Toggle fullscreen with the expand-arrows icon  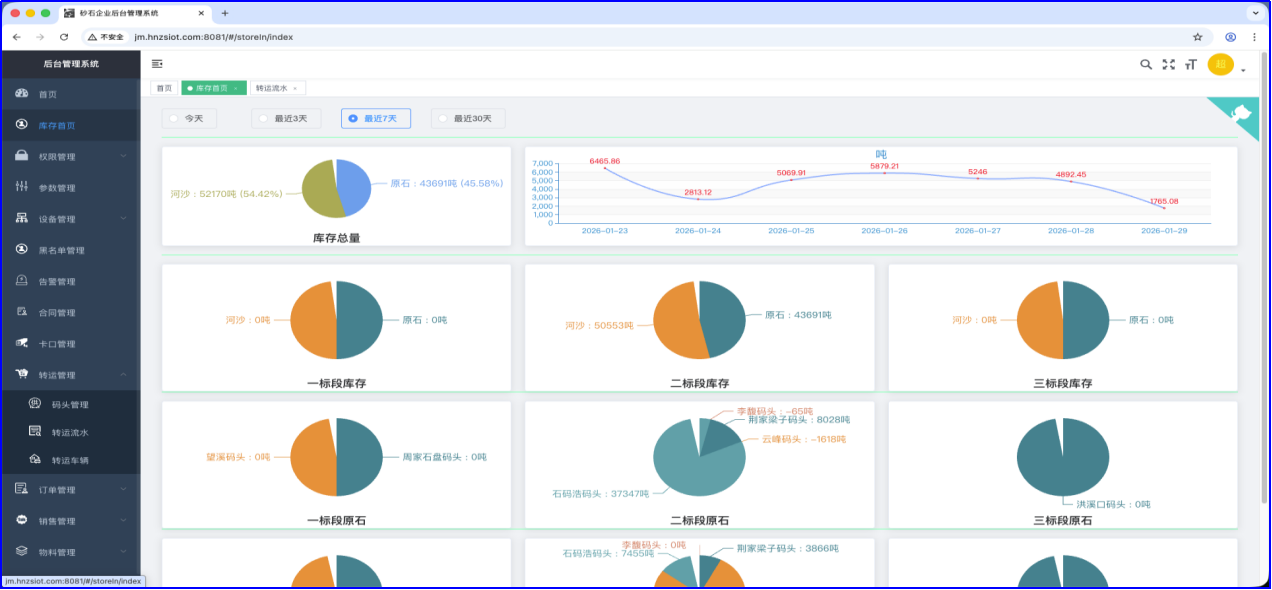coord(1168,64)
